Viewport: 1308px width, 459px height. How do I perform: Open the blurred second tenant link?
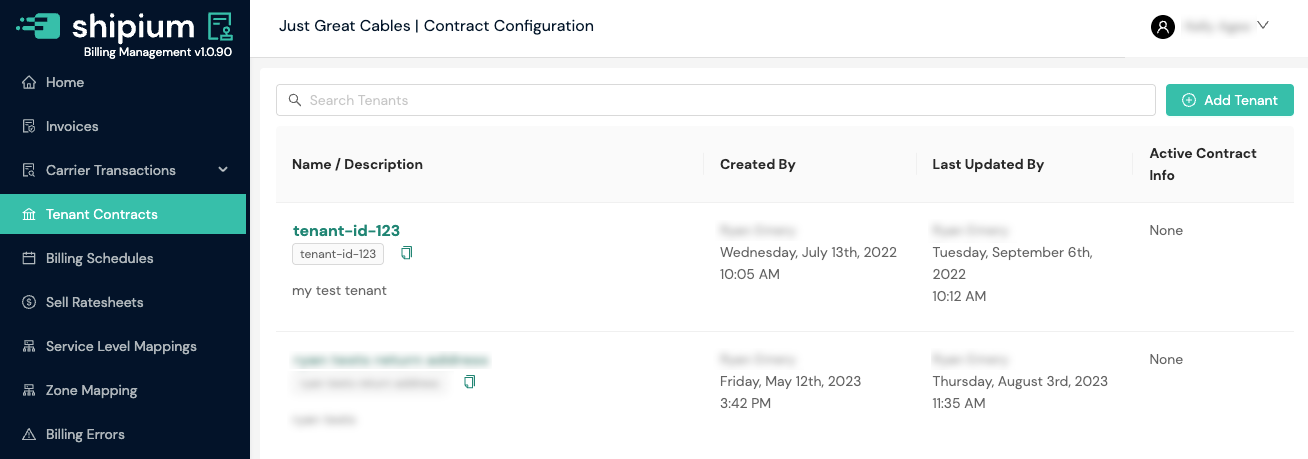point(390,359)
